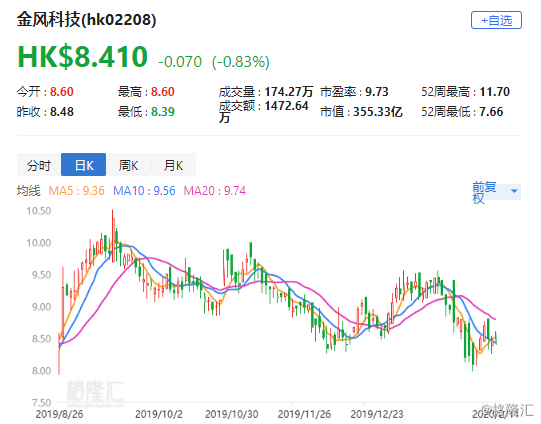This screenshot has width=541, height=424.
Task: Click the 9.50 y-axis label
Action: [41, 275]
